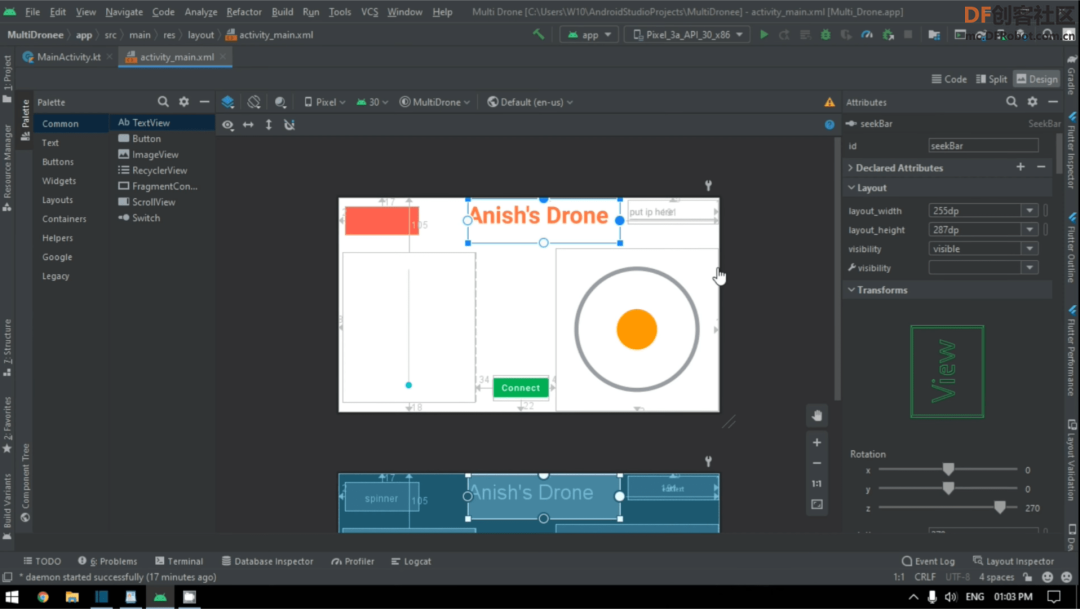The height and width of the screenshot is (609, 1080).
Task: Switch to Code view mode
Action: [948, 79]
